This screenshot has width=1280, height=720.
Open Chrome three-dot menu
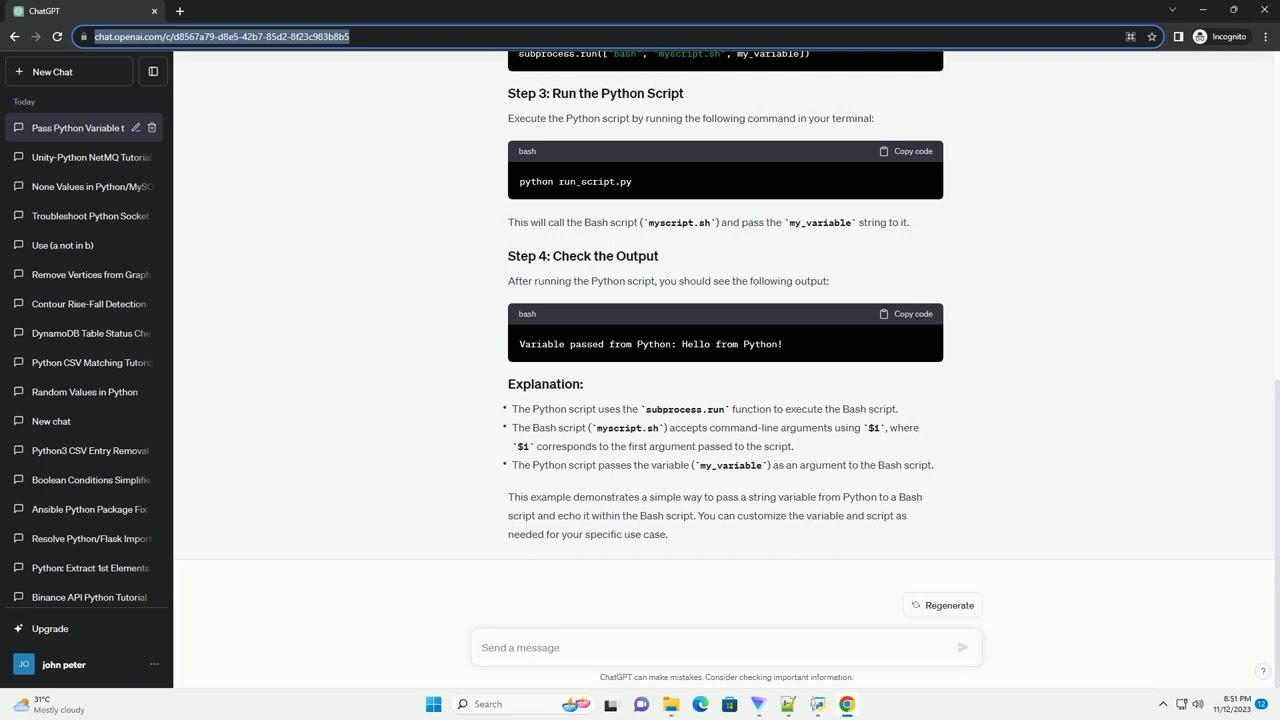(x=1265, y=37)
